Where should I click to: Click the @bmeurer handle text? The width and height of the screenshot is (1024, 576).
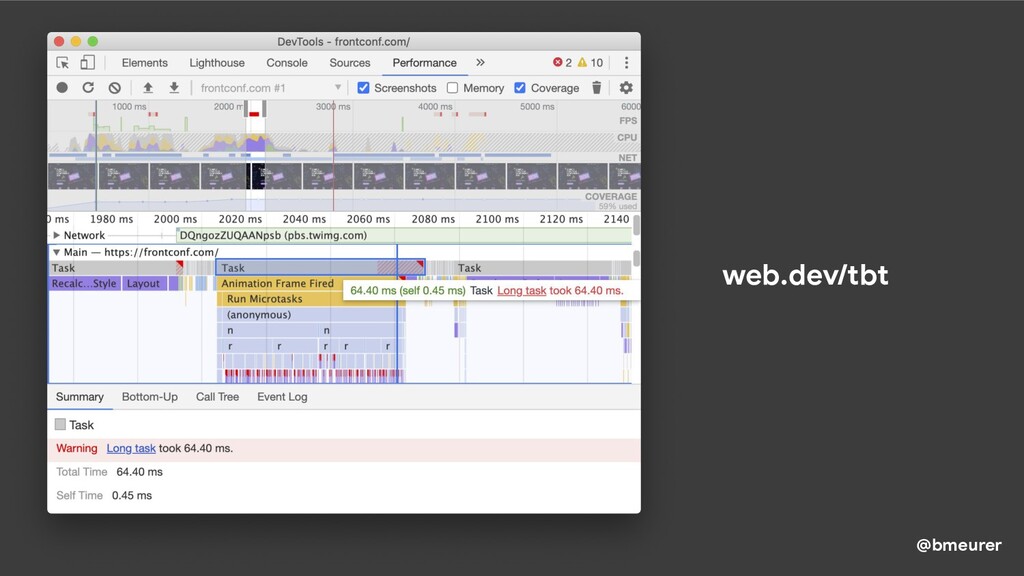click(x=958, y=545)
